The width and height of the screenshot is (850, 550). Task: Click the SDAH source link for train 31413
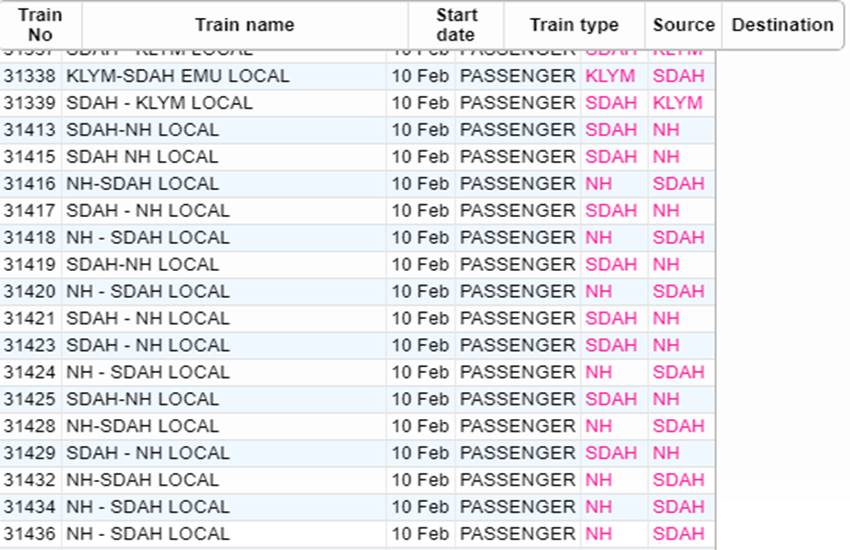click(611, 130)
